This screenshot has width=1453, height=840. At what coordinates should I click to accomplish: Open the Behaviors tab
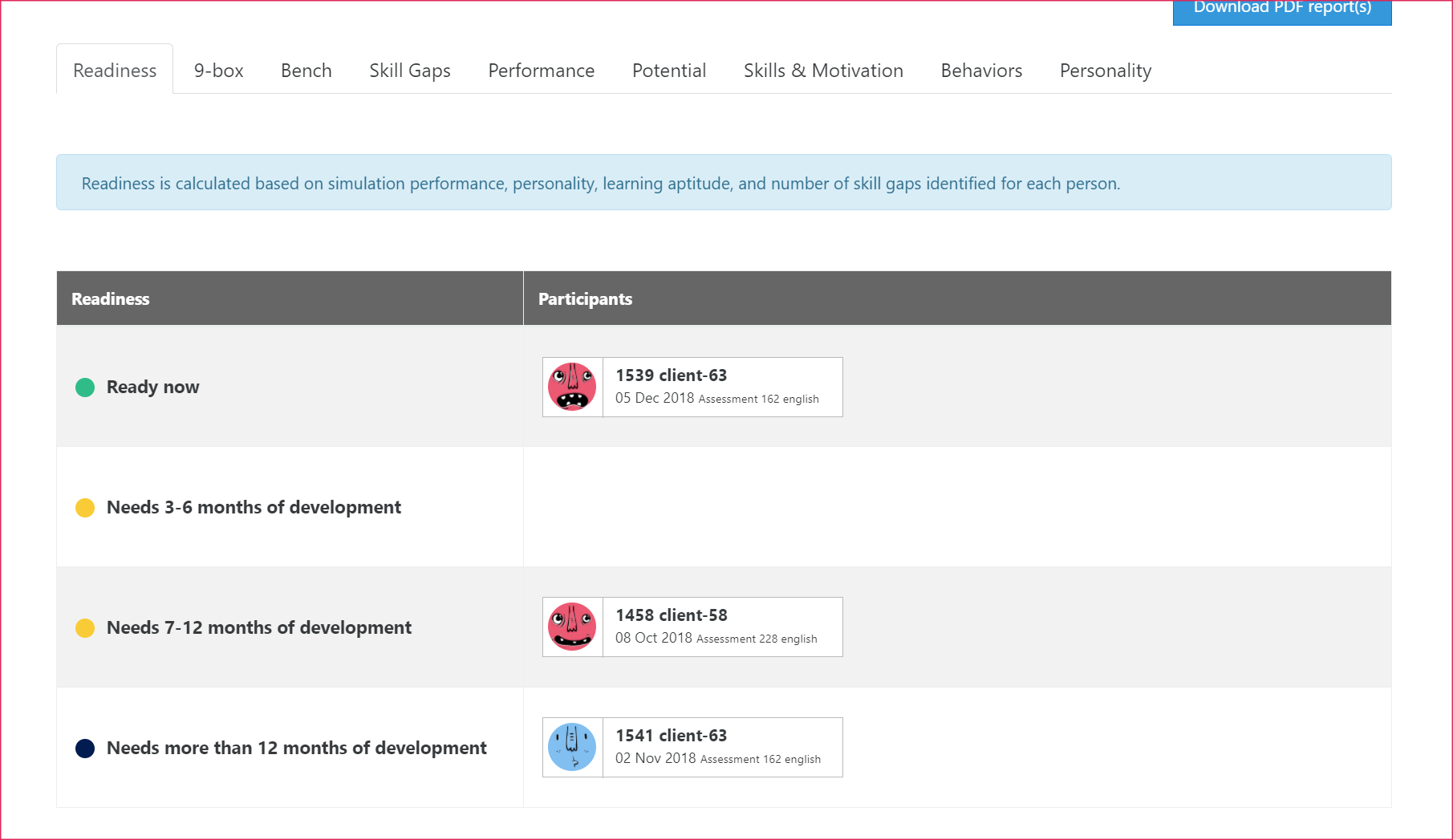pyautogui.click(x=981, y=71)
